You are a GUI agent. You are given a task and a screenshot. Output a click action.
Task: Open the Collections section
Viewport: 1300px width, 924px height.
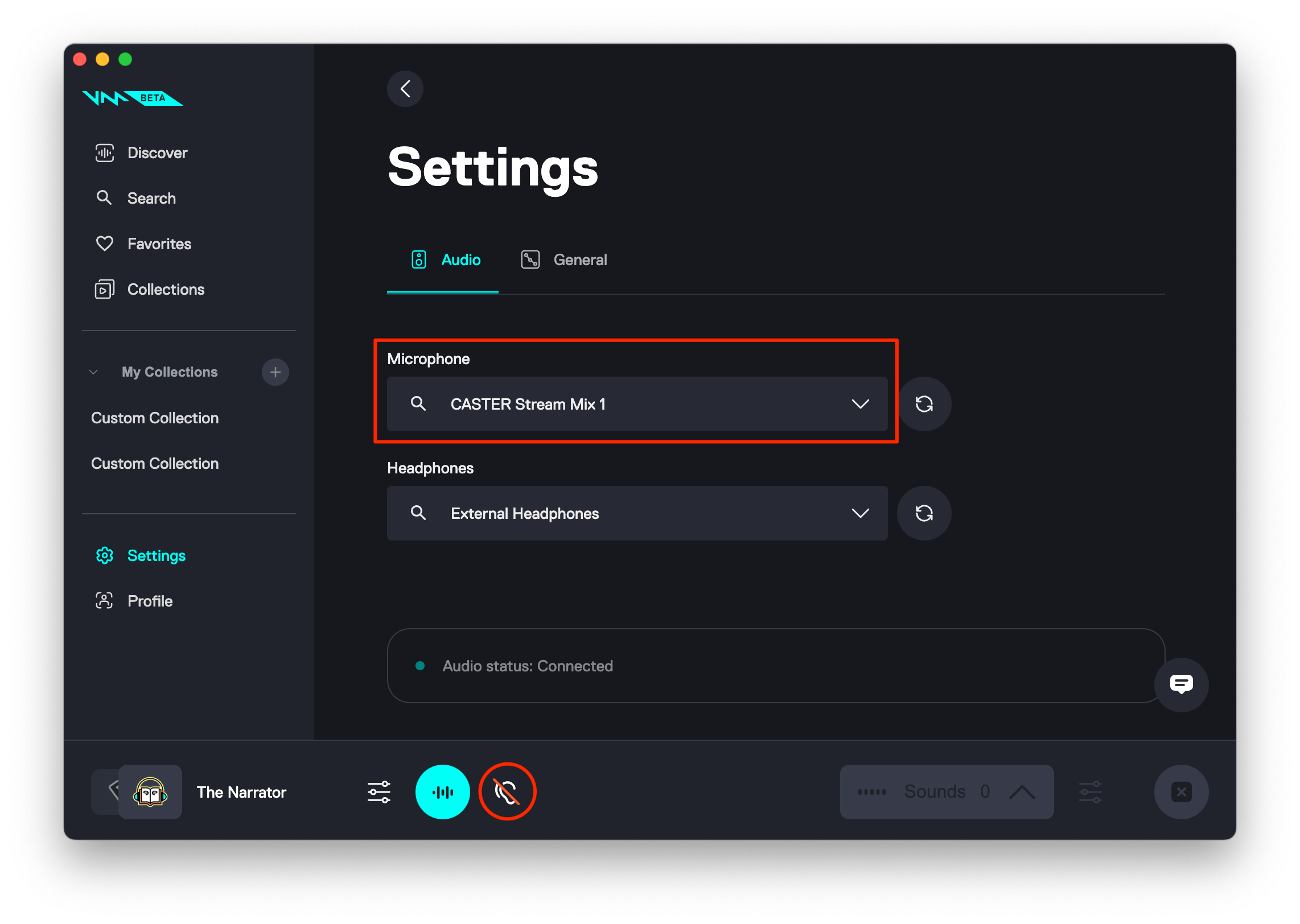pos(165,289)
